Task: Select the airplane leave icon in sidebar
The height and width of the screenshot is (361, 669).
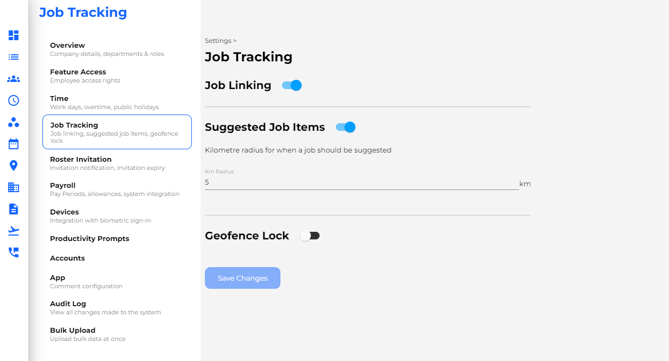Action: tap(14, 231)
